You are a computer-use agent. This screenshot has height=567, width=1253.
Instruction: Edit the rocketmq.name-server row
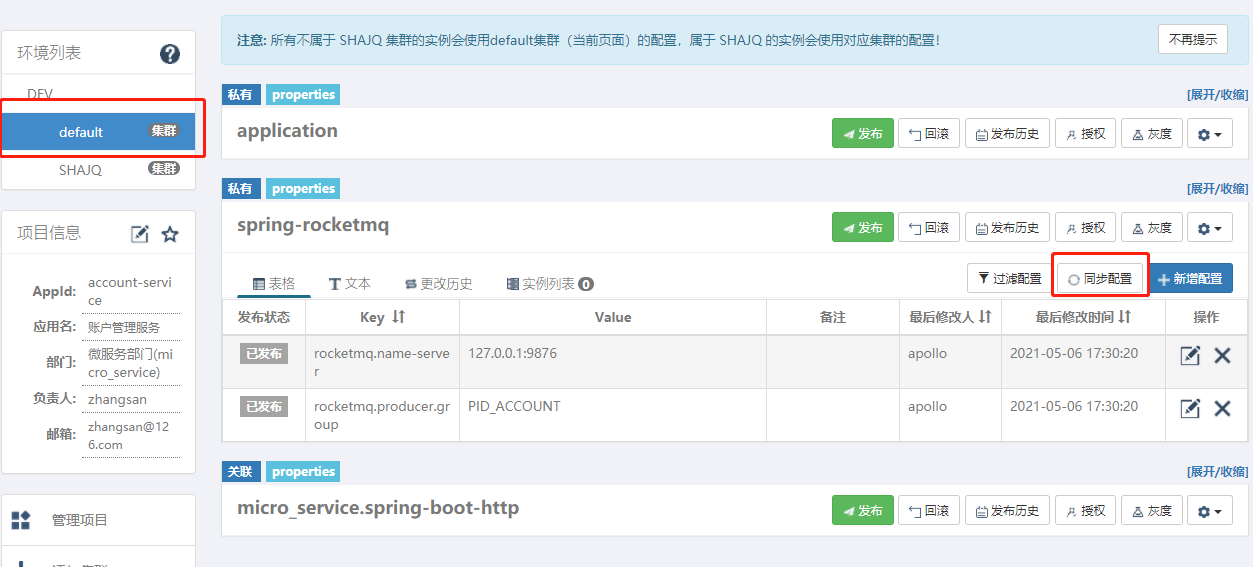(x=1190, y=355)
